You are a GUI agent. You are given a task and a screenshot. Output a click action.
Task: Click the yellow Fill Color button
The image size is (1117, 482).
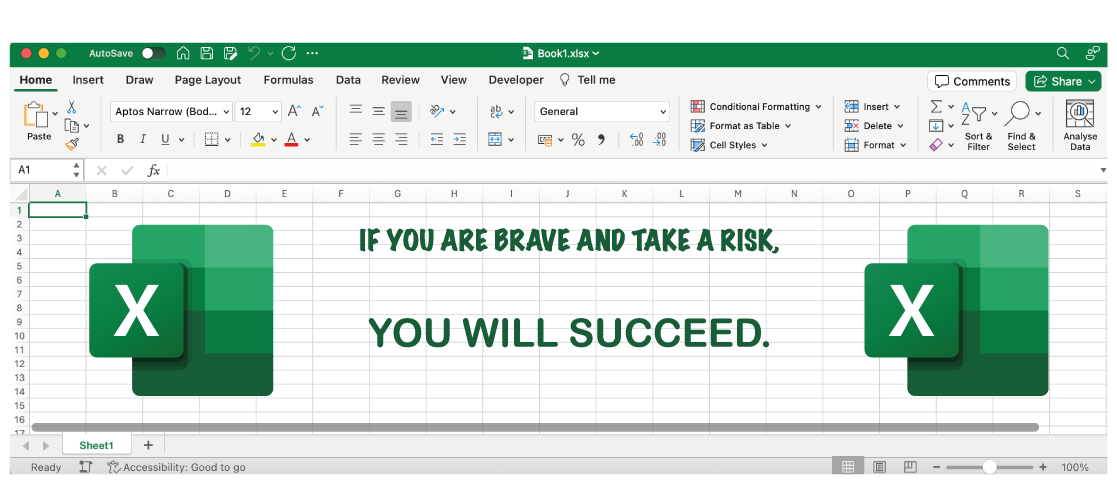pos(258,140)
